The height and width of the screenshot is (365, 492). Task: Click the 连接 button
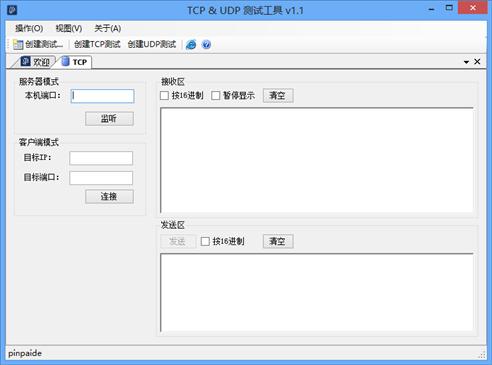click(109, 196)
